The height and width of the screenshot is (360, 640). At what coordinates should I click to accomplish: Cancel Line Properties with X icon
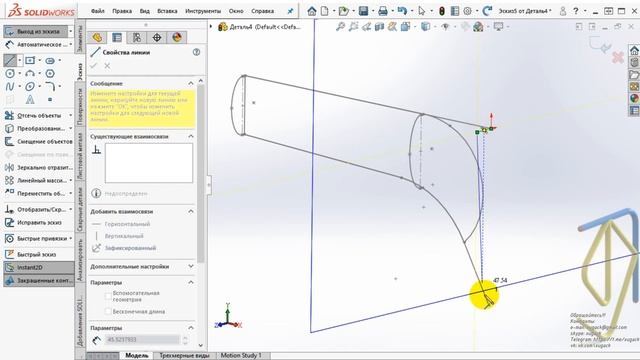(x=107, y=66)
